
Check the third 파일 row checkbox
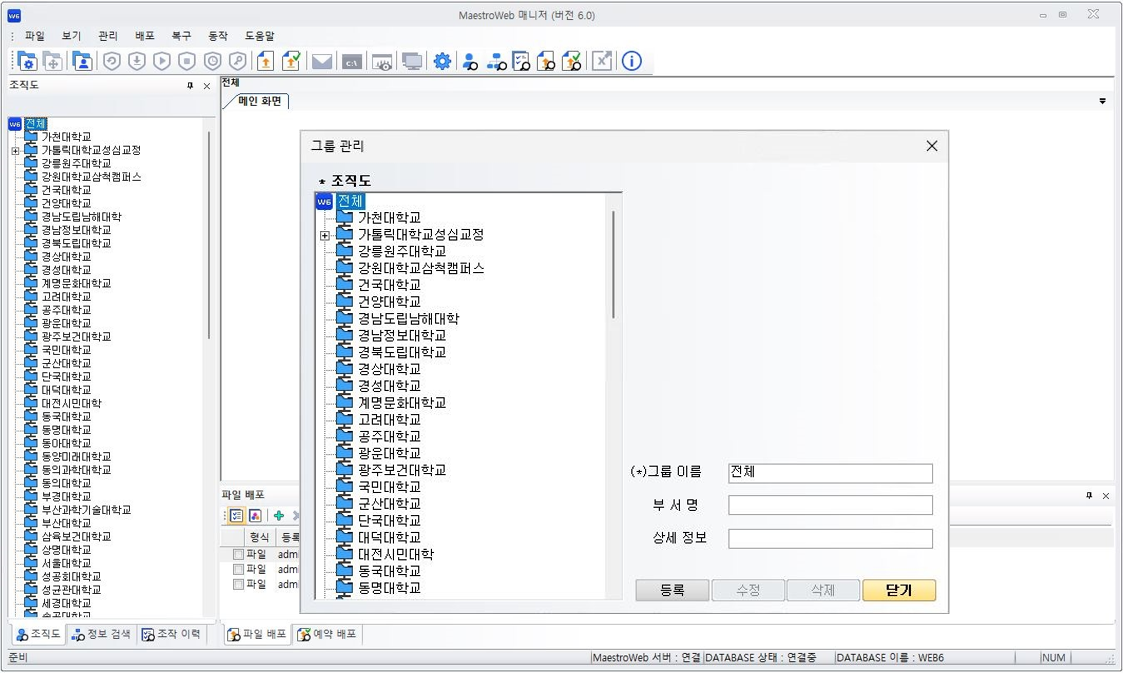238,584
